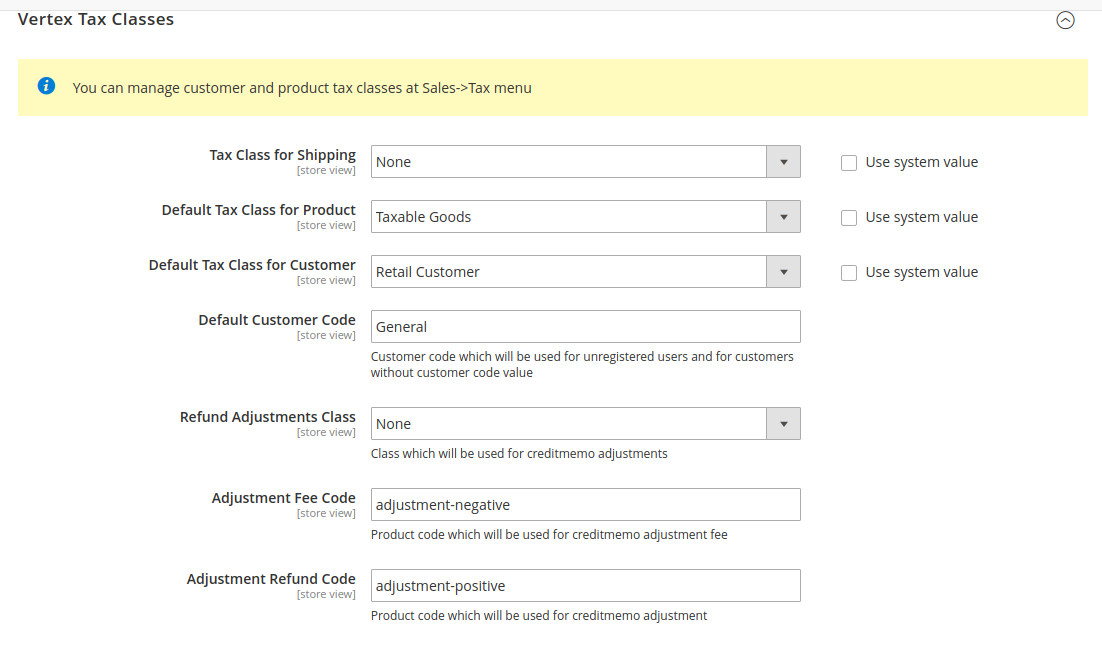Click inside the Default Customer Code field
Image resolution: width=1102 pixels, height=648 pixels.
[585, 326]
